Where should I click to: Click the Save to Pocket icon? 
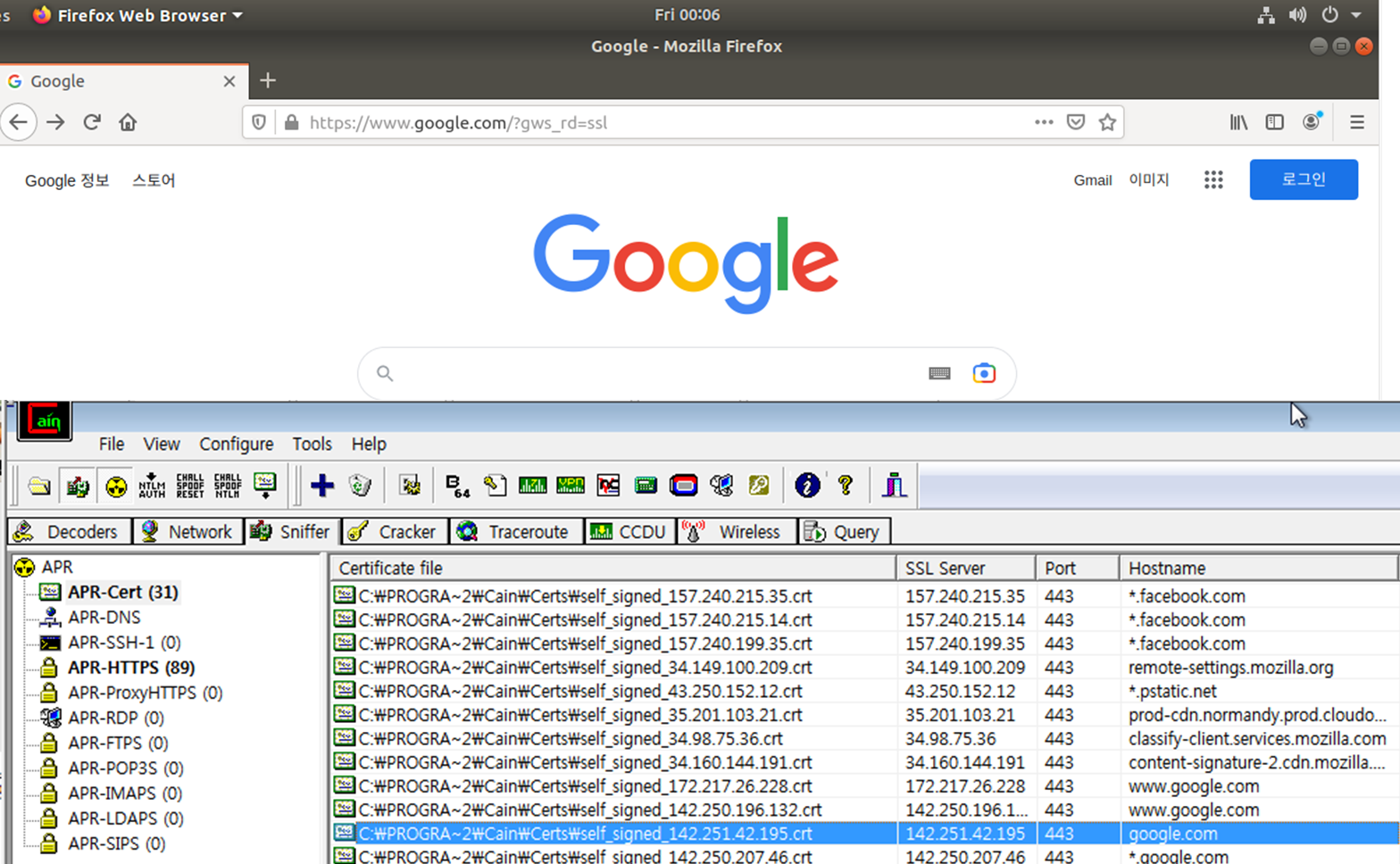pyautogui.click(x=1076, y=122)
